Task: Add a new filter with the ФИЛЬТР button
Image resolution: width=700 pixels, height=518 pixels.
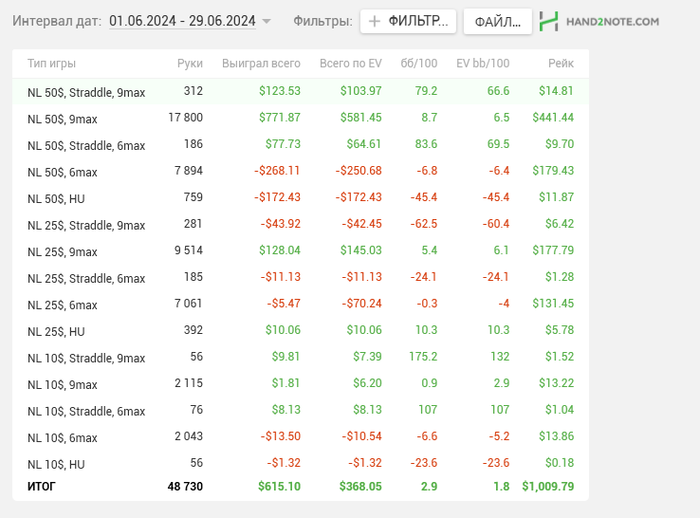Action: click(x=408, y=21)
